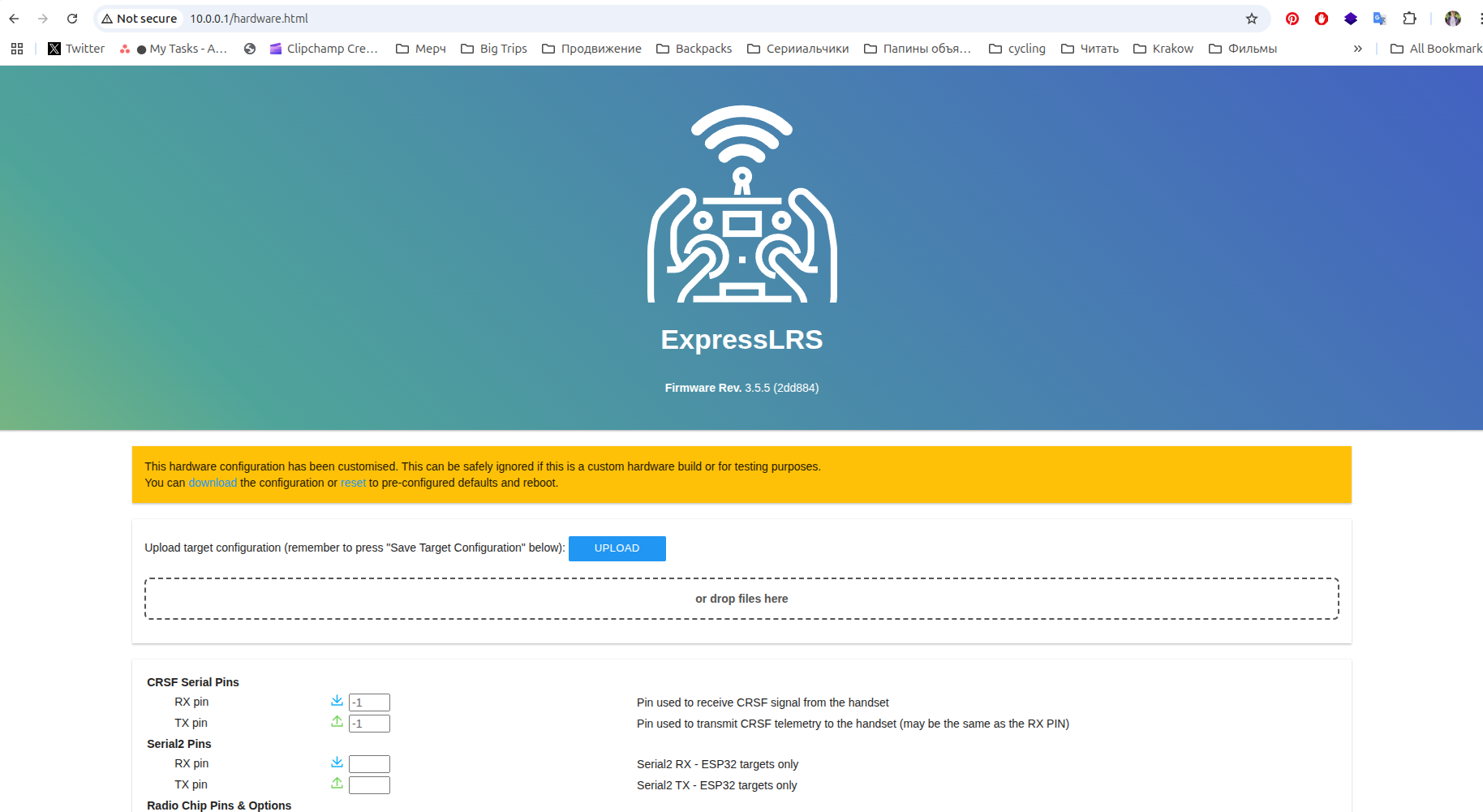This screenshot has height=812, width=1483.
Task: Open the Clipchamp Create bookmark
Action: point(324,49)
